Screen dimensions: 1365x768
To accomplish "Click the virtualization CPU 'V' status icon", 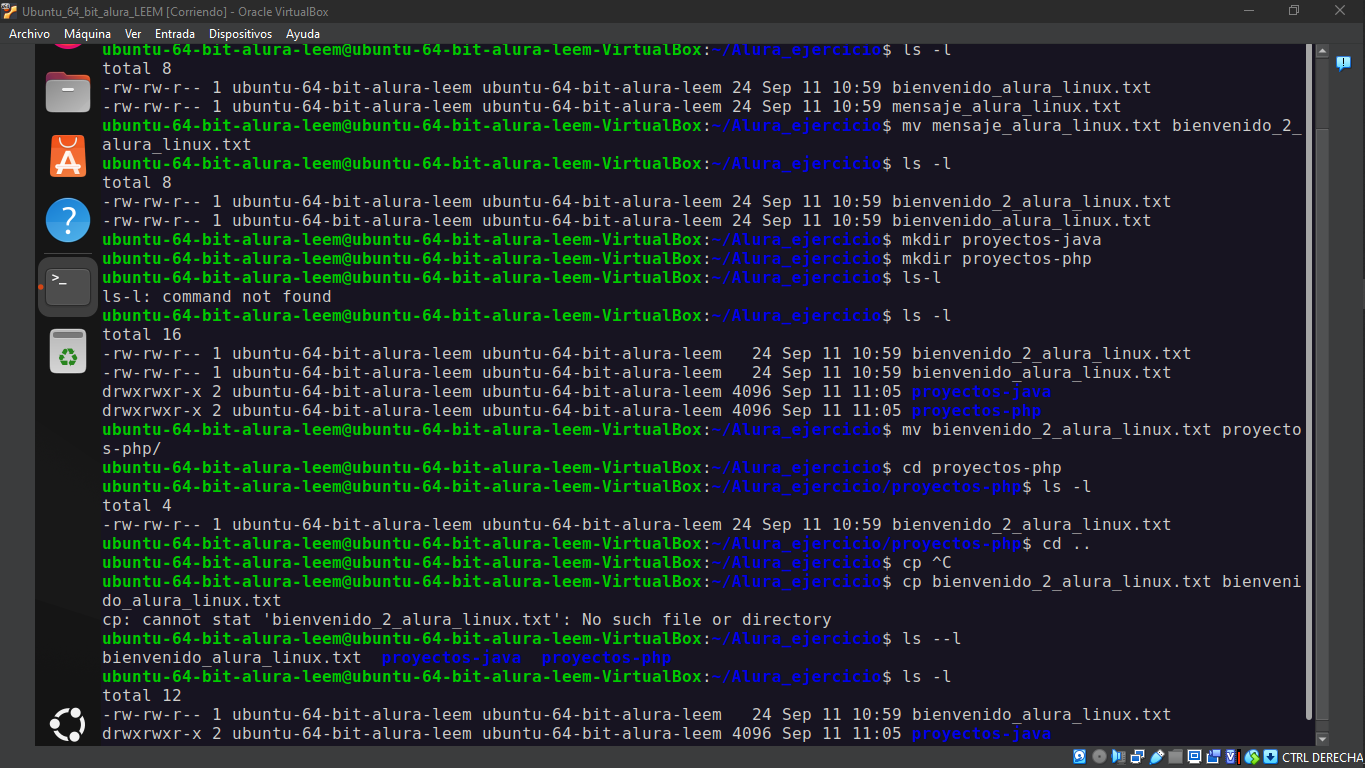I will pyautogui.click(x=1233, y=757).
